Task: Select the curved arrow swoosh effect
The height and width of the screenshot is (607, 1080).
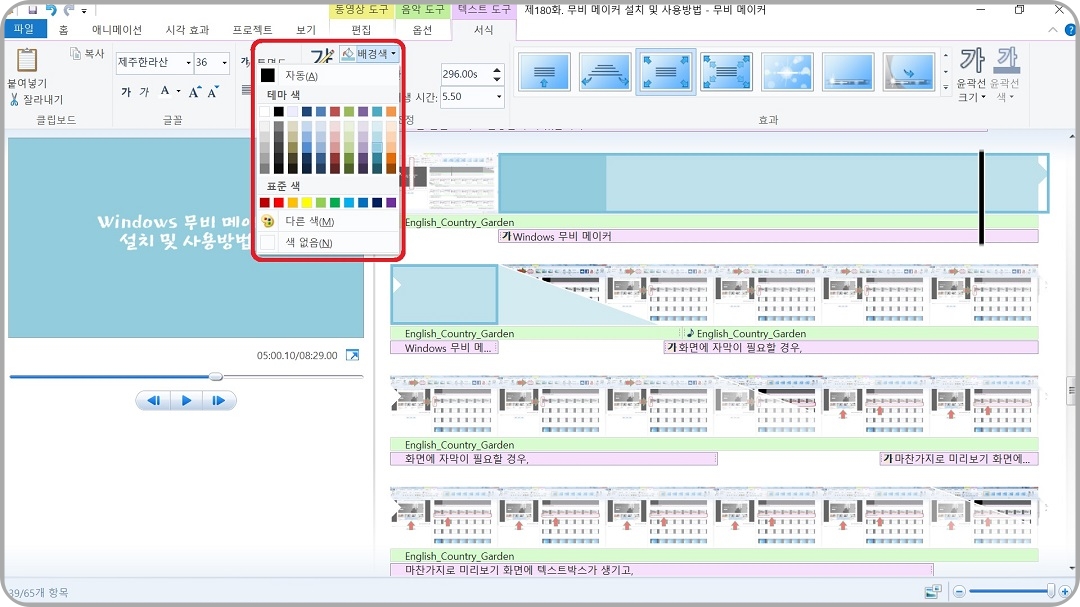Action: 908,72
